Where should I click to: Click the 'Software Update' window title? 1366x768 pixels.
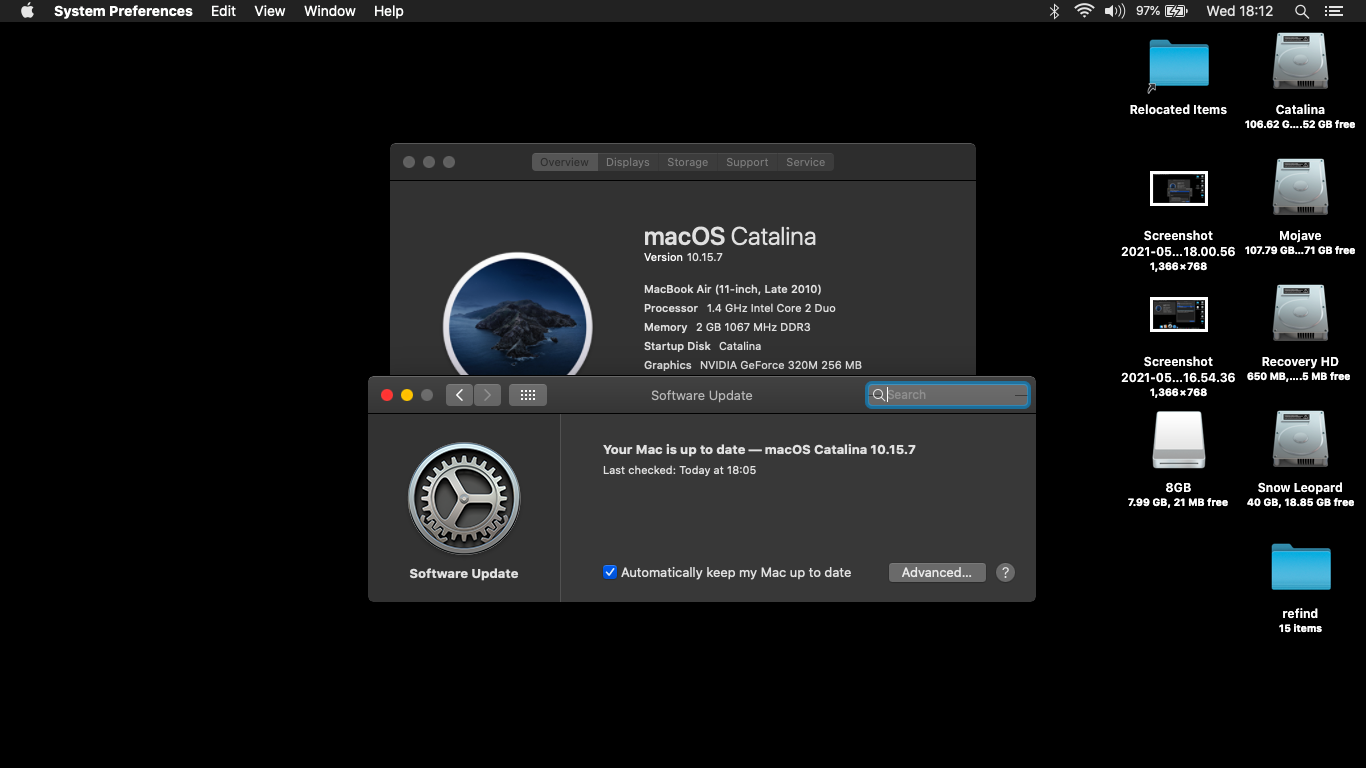click(x=701, y=395)
